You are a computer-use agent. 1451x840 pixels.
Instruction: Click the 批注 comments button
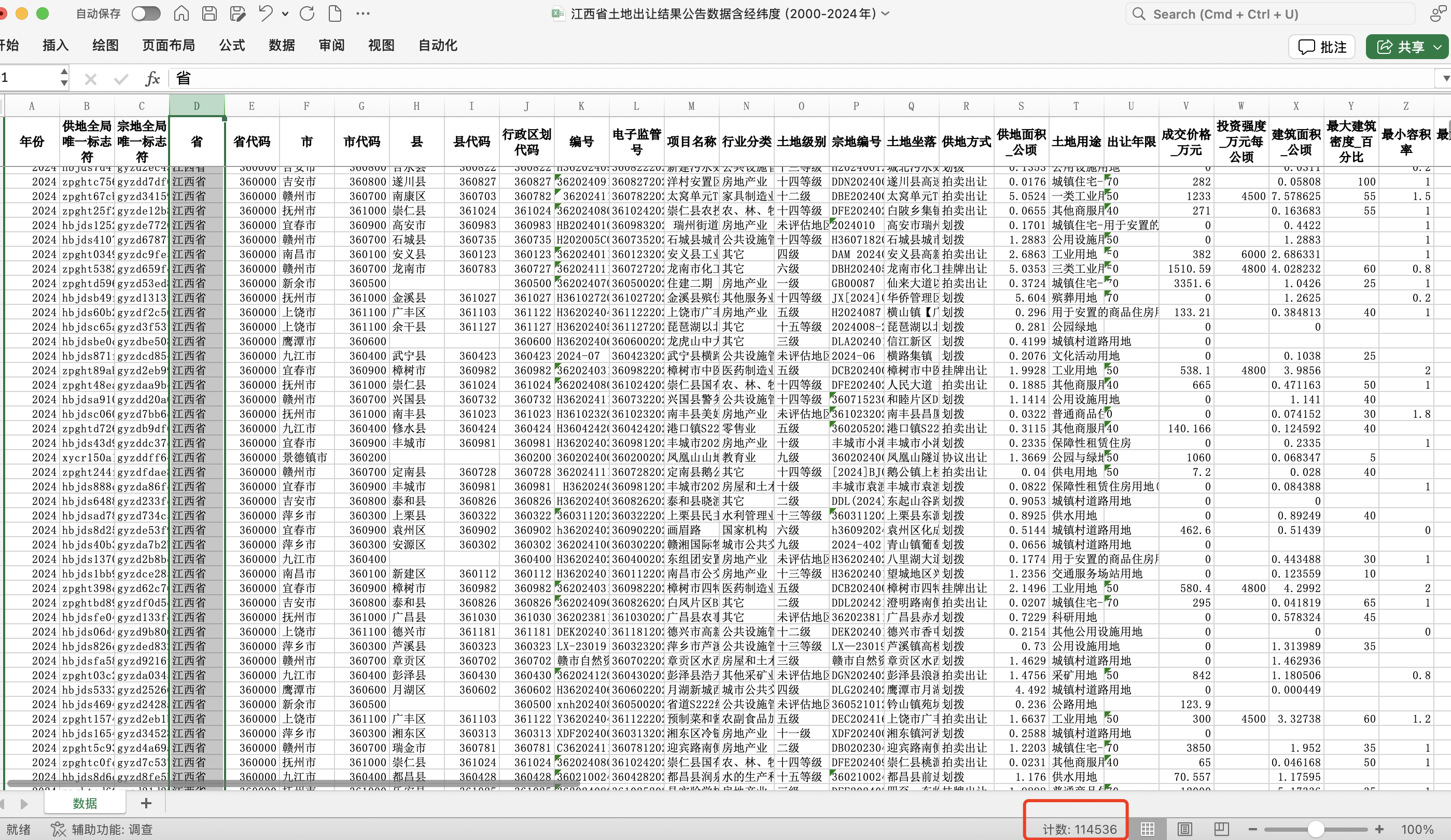point(1321,47)
